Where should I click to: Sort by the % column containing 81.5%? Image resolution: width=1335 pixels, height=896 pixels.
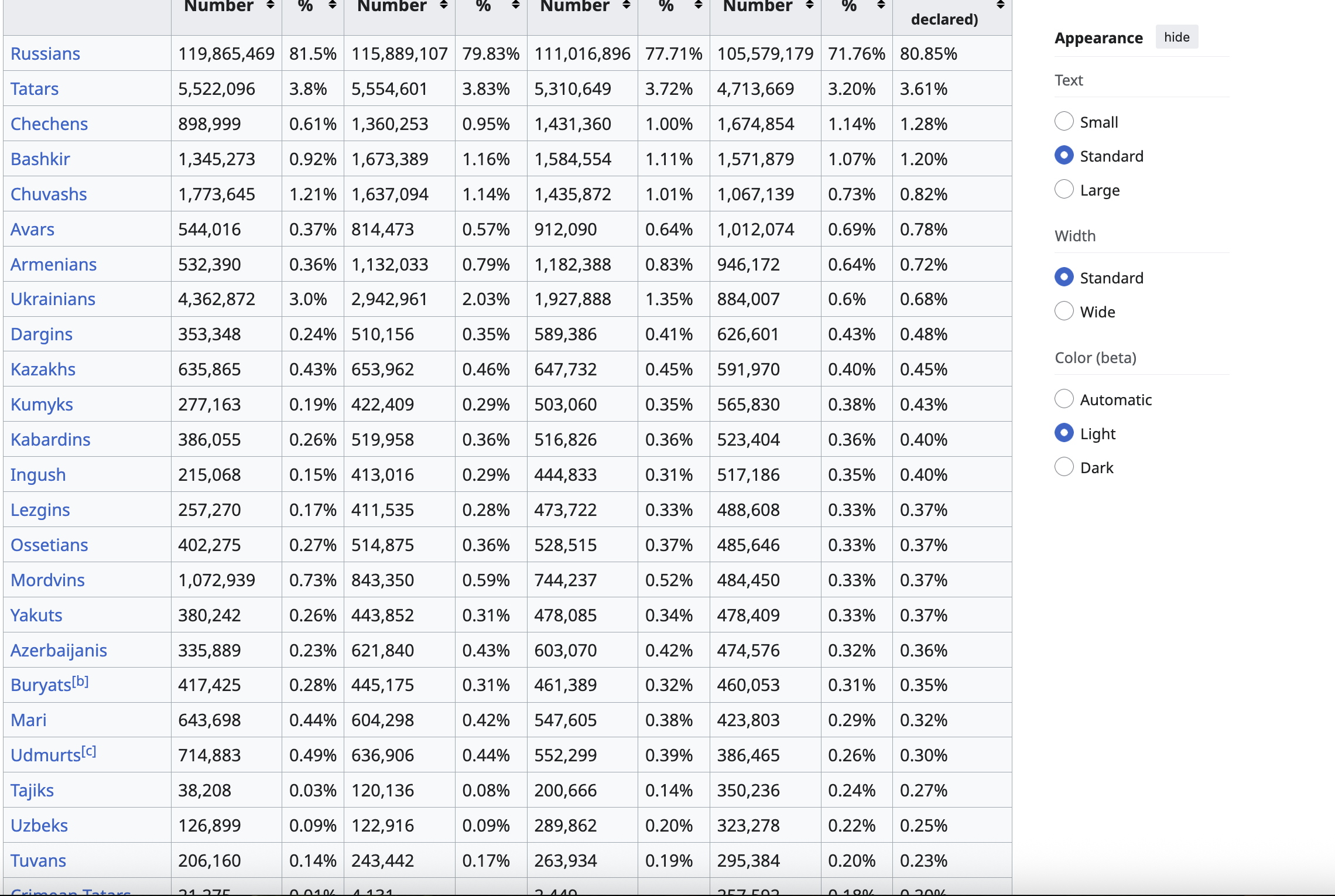click(x=332, y=5)
